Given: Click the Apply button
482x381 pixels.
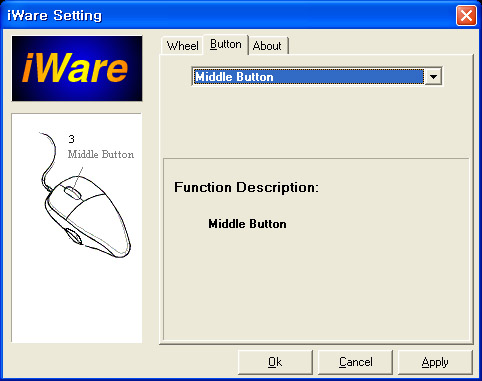Looking at the screenshot, I should [x=435, y=362].
